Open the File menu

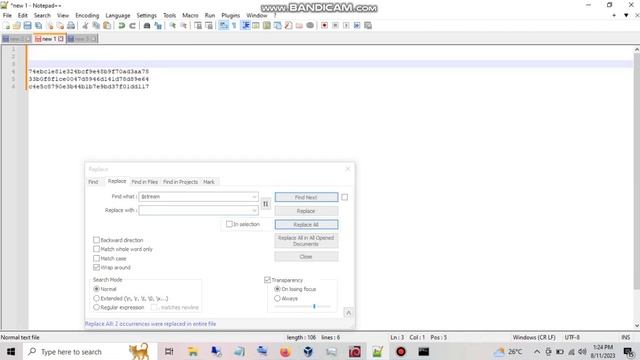click(7, 16)
